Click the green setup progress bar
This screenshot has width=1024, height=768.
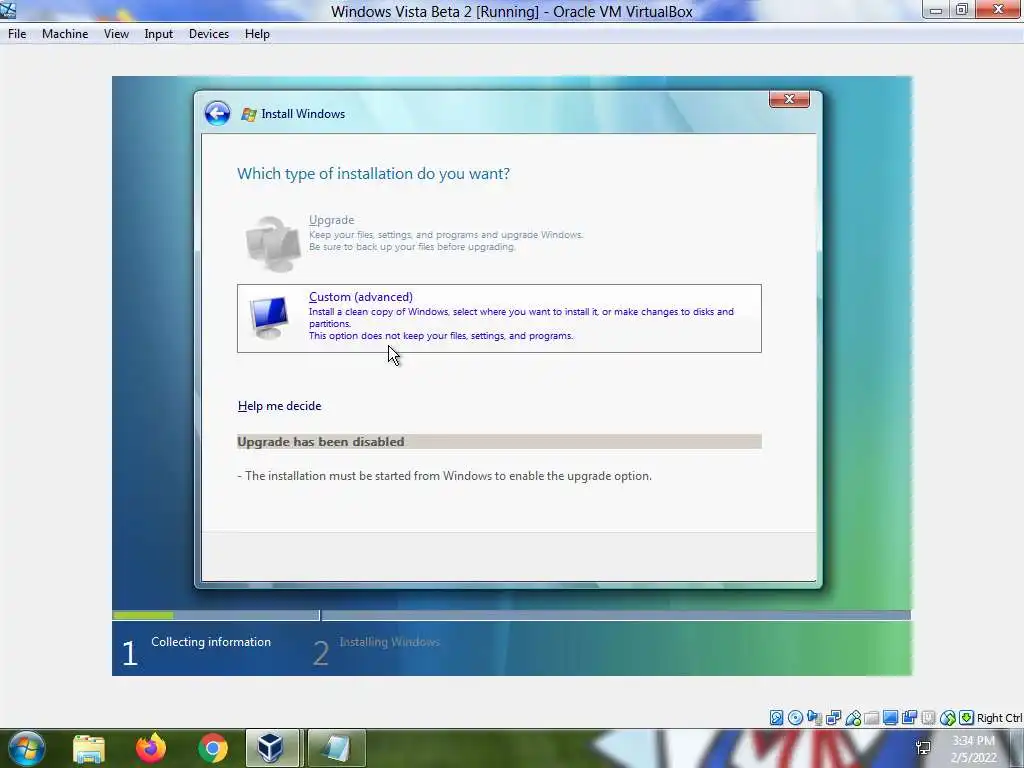click(143, 615)
